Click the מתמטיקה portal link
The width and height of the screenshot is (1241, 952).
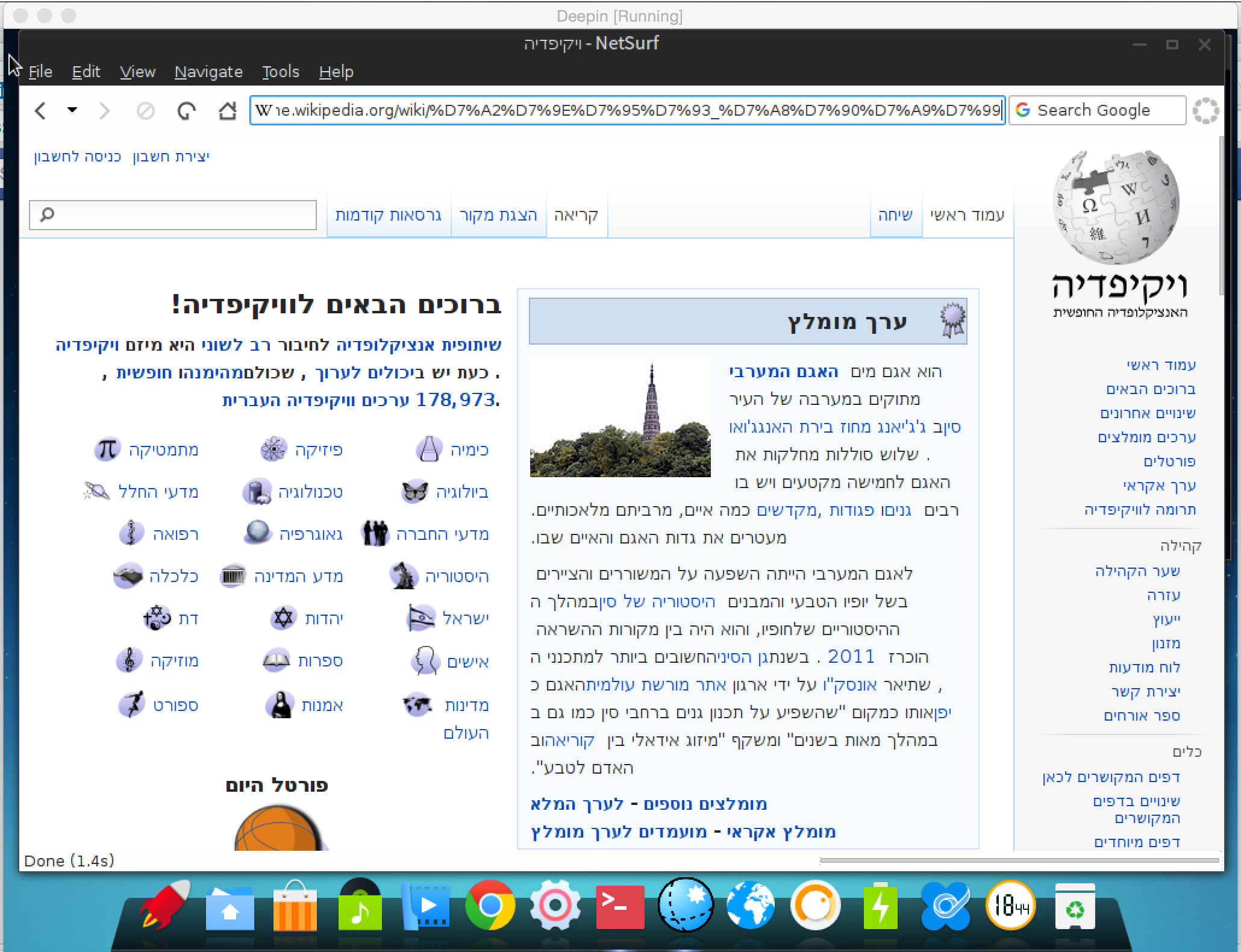163,450
